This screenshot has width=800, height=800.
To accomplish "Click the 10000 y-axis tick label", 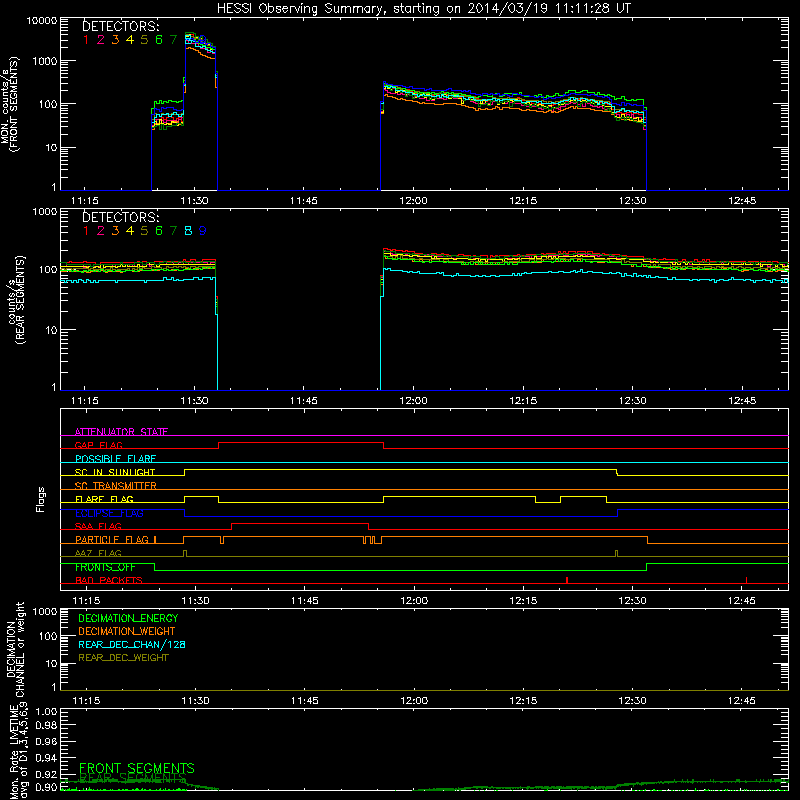I will click(42, 21).
